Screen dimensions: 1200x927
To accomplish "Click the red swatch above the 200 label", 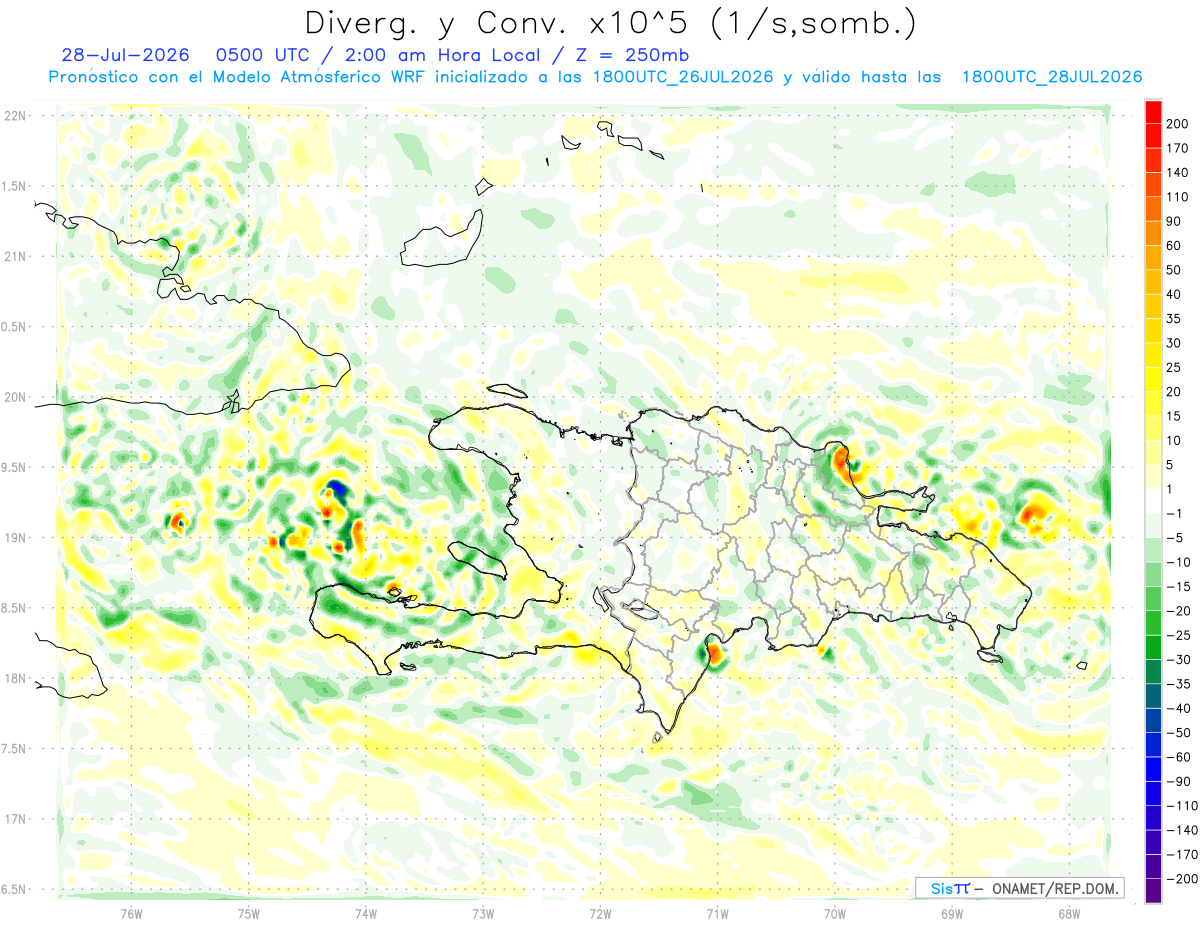I will click(1153, 112).
